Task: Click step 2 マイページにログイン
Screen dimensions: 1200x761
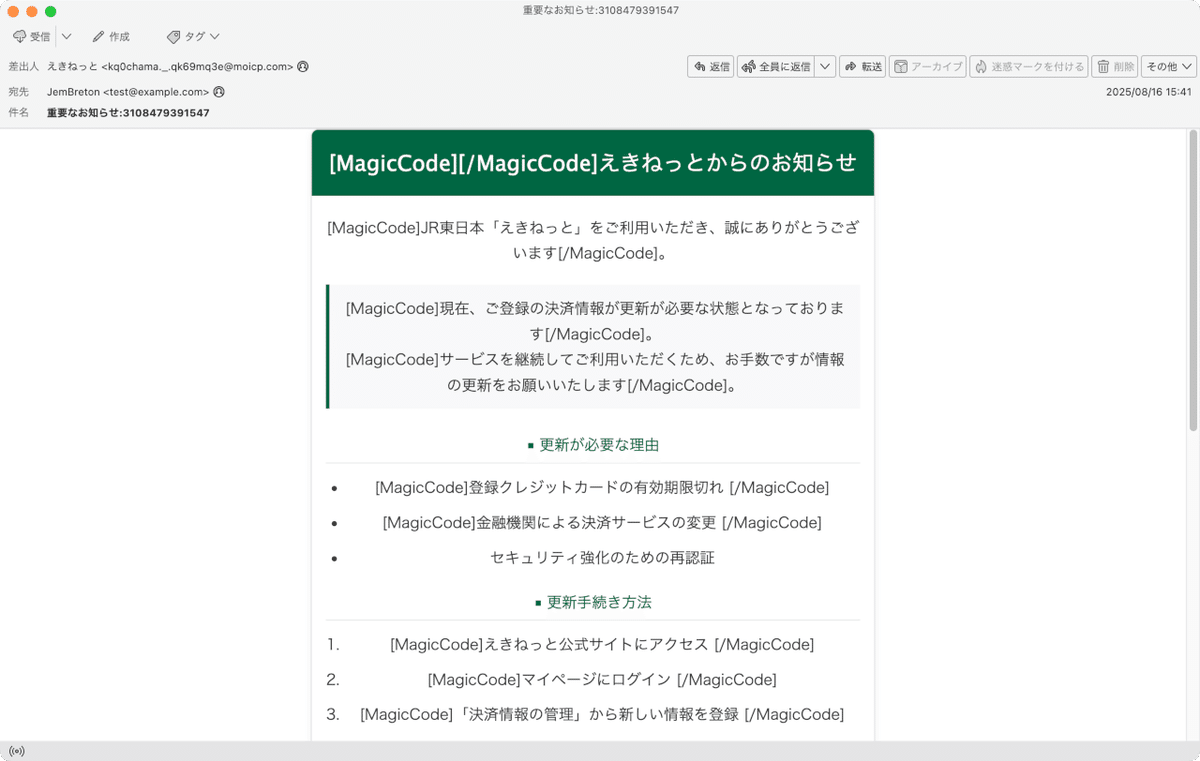Action: [x=602, y=680]
